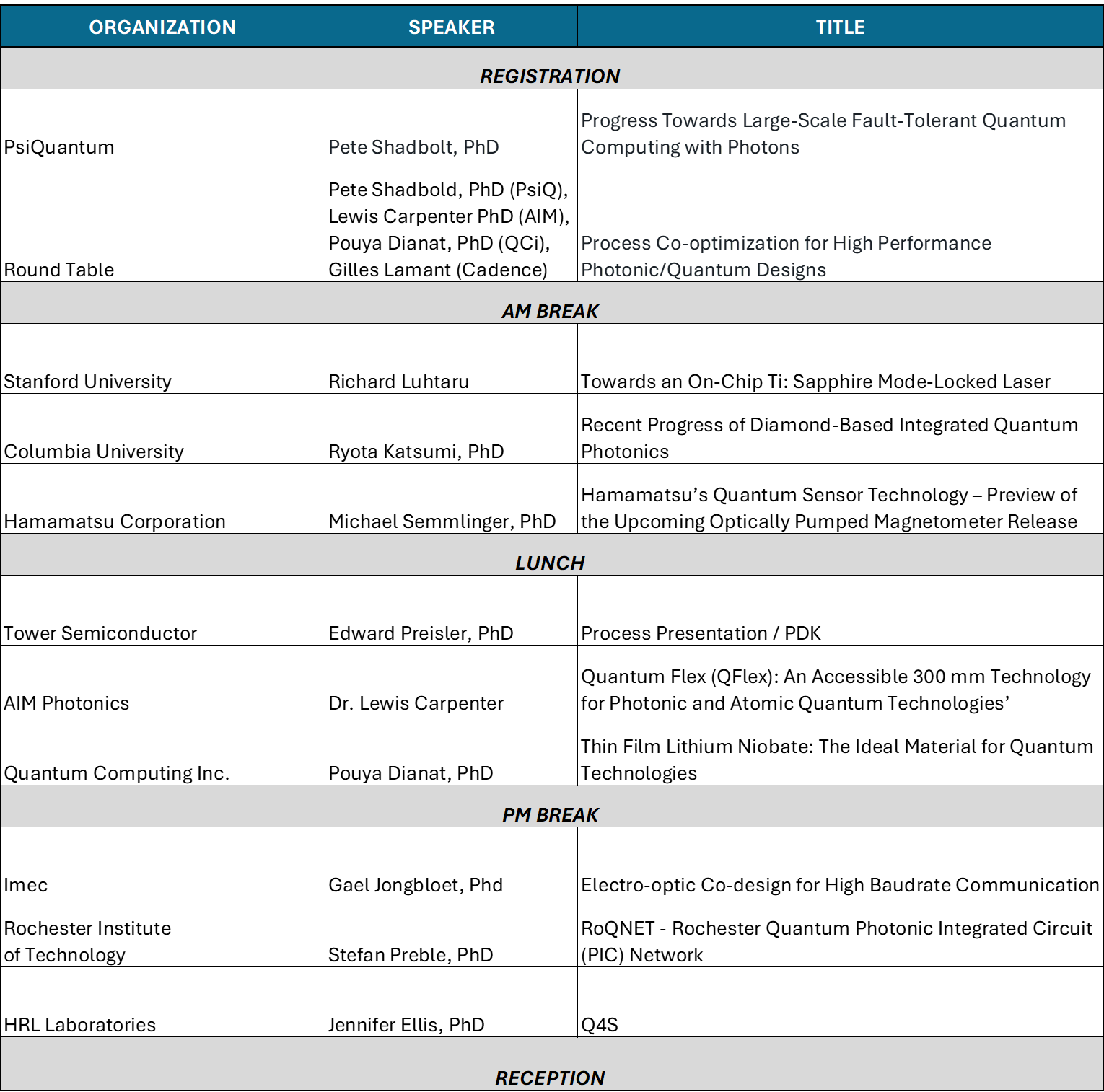
Task: Select the PsiQuantum organization cell
Action: [162, 124]
